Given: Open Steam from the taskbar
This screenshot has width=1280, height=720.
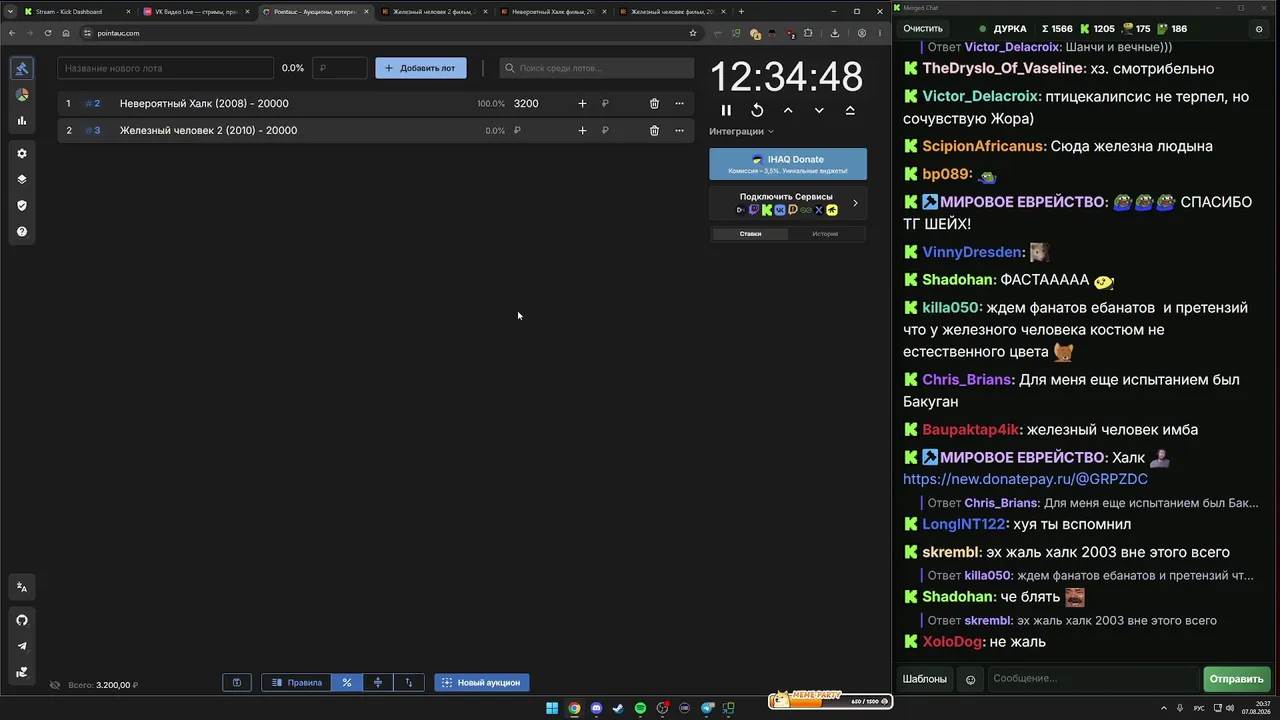Looking at the screenshot, I should 618,708.
